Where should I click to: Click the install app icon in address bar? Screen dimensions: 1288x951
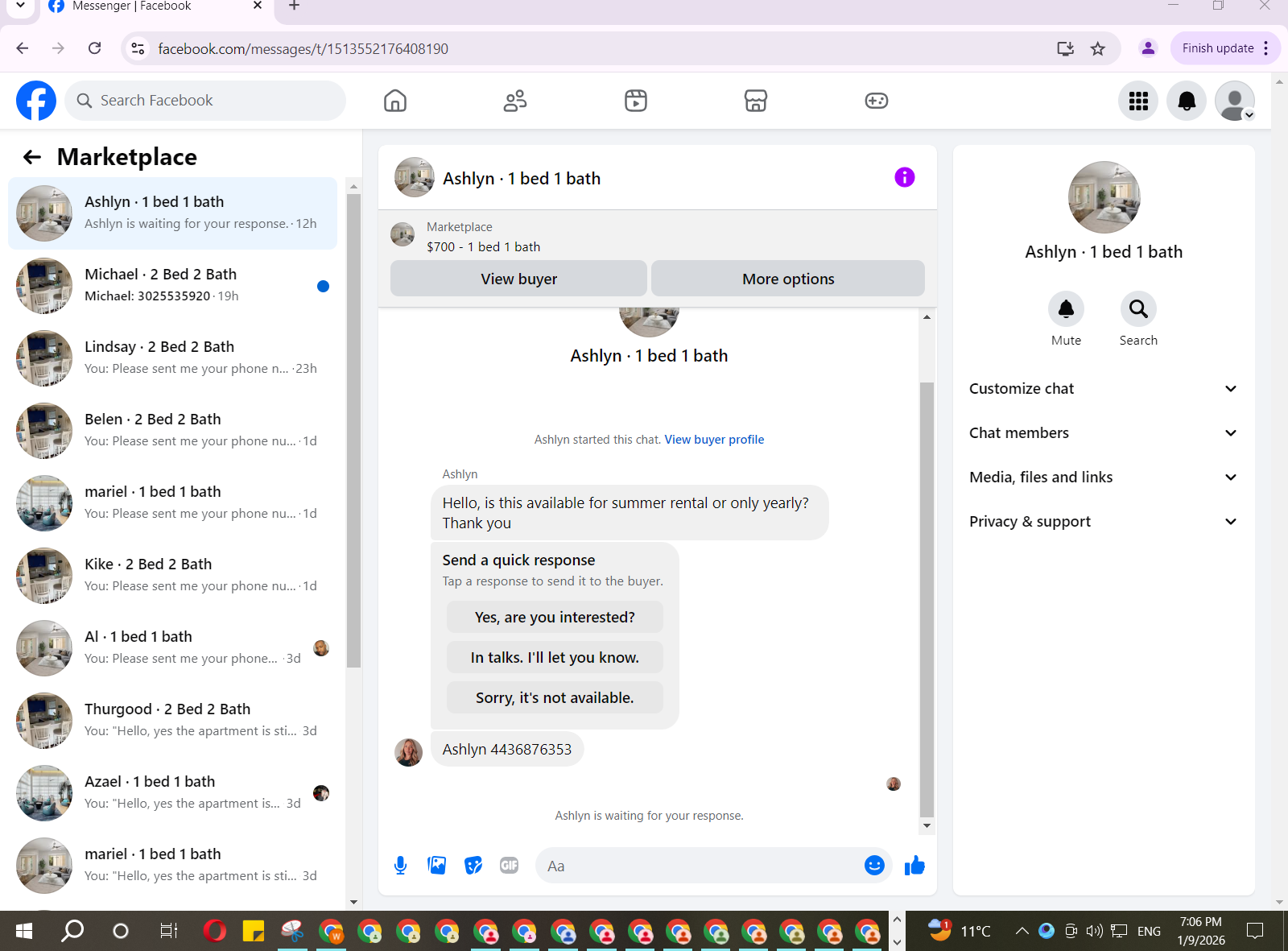point(1066,48)
